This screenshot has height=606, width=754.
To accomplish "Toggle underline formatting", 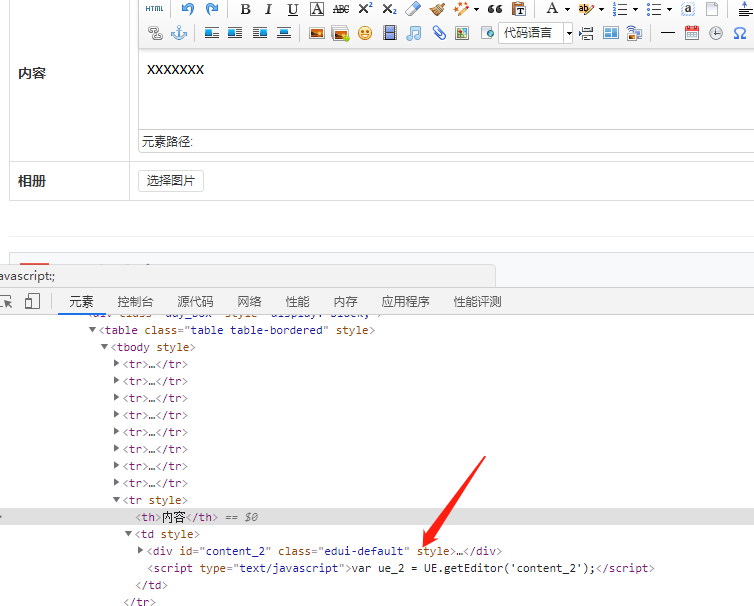I will [292, 9].
